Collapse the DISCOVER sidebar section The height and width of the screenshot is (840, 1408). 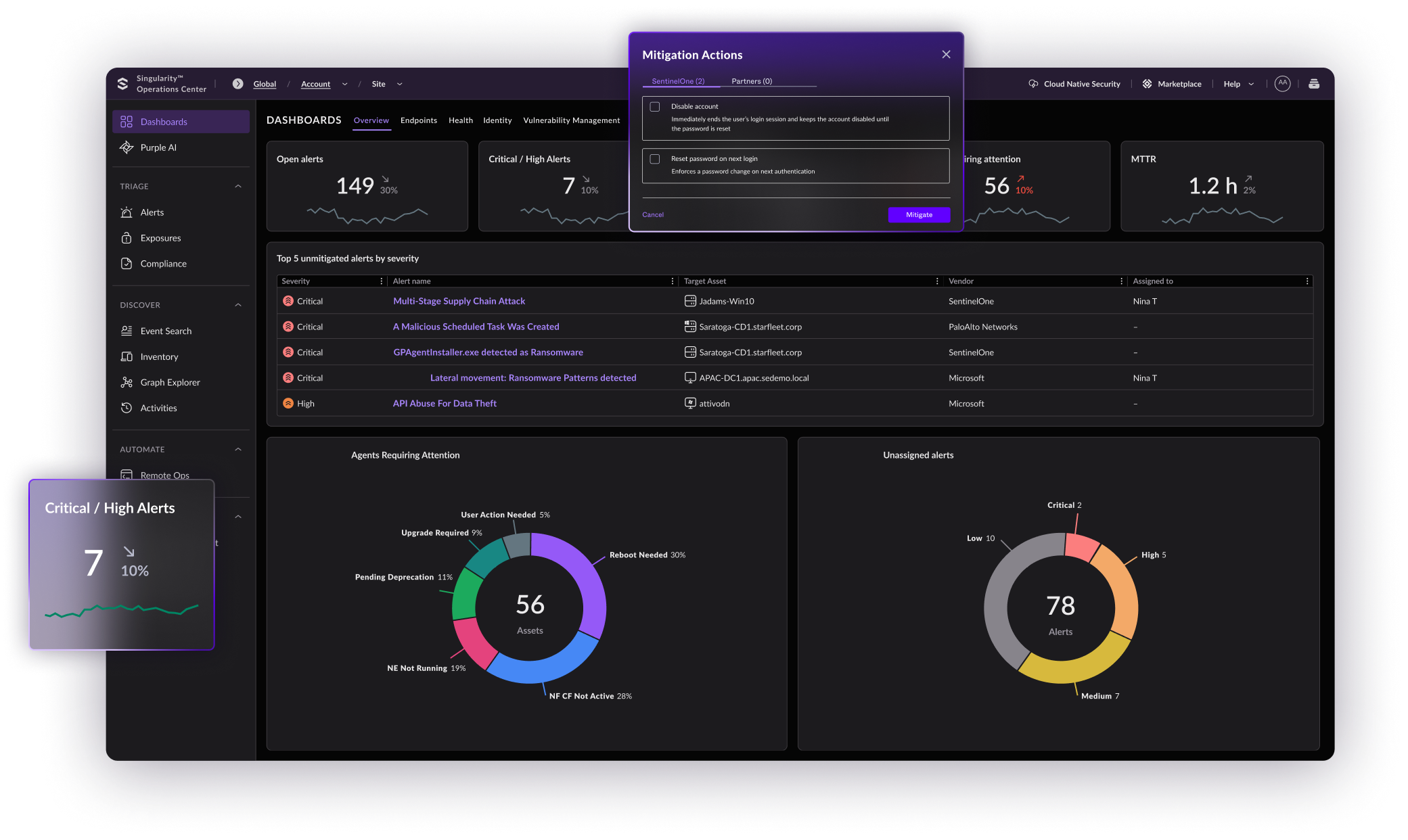[x=238, y=305]
